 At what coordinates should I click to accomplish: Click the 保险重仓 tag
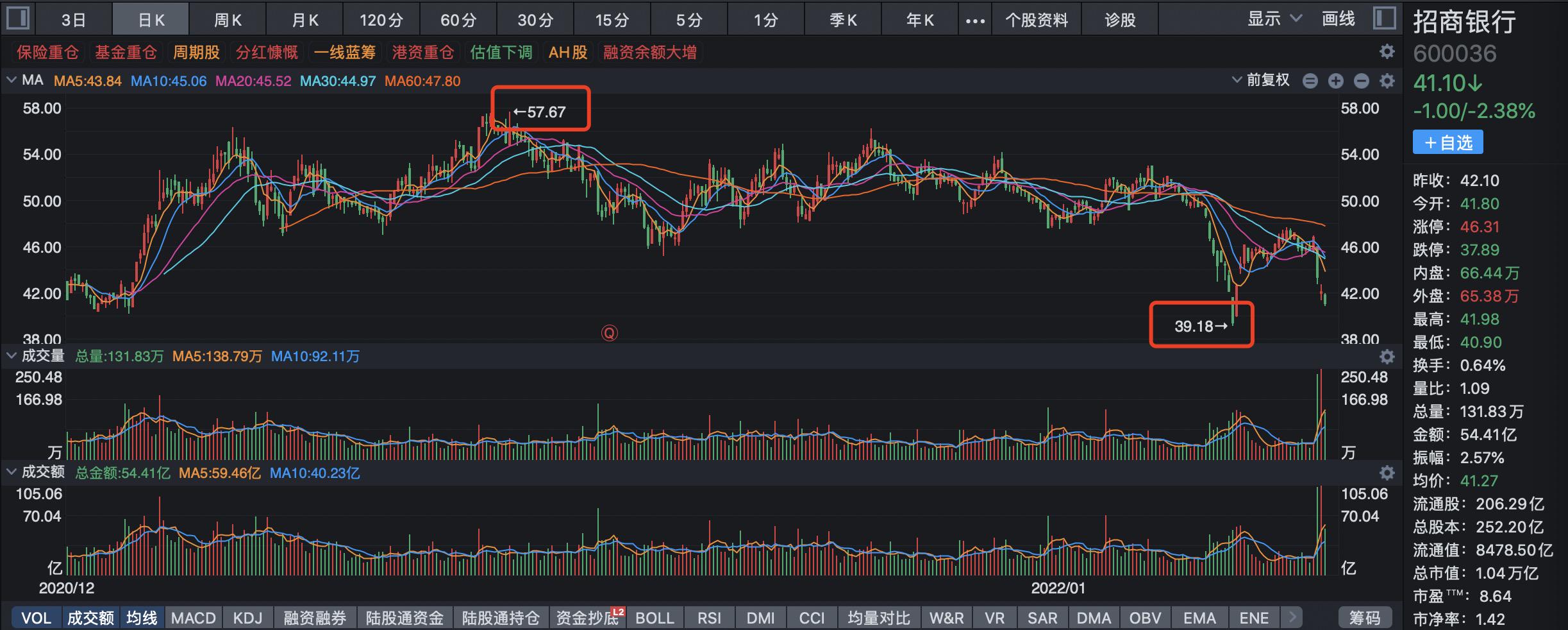click(x=47, y=52)
